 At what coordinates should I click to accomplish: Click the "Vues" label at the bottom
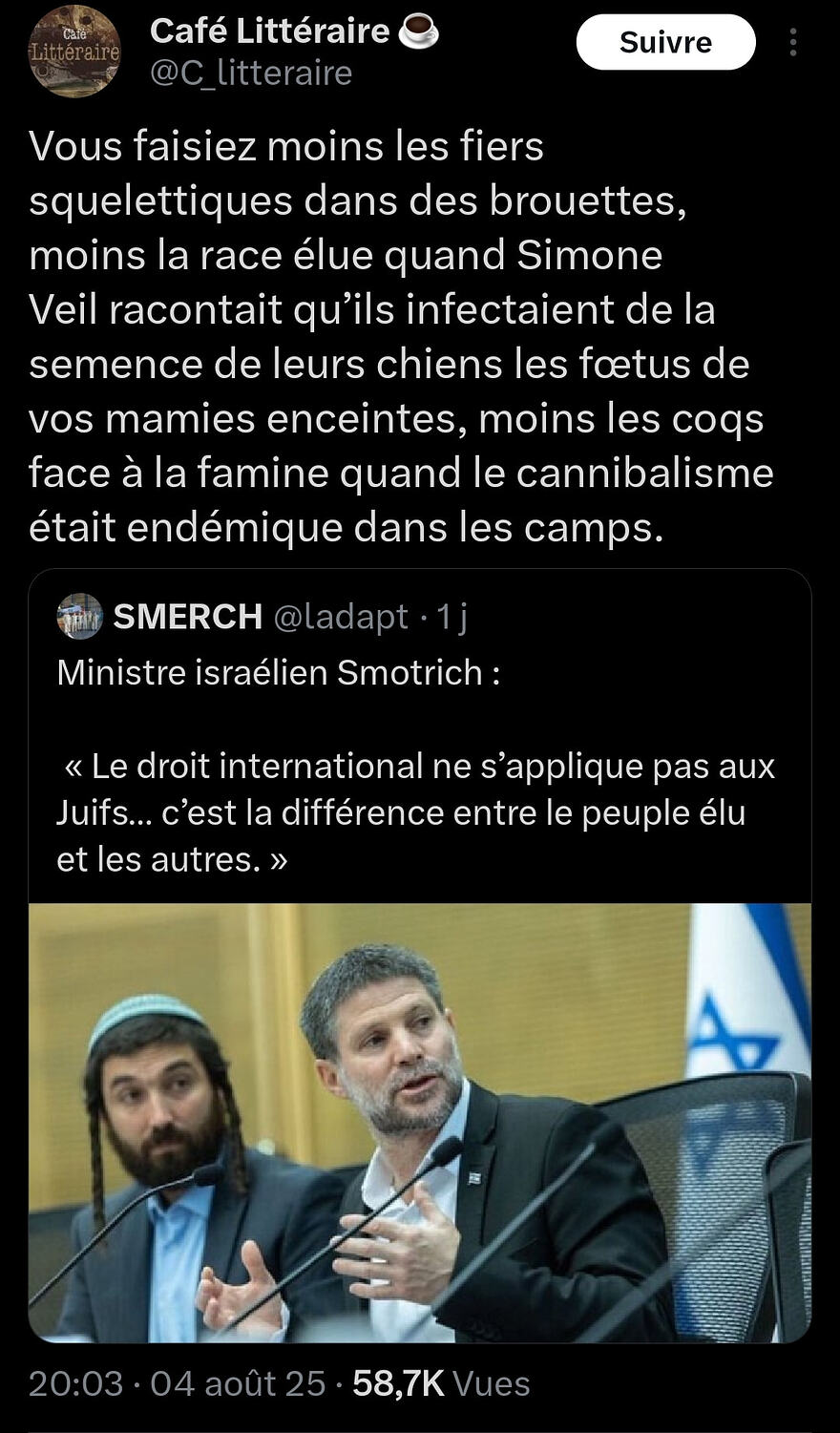[491, 1383]
